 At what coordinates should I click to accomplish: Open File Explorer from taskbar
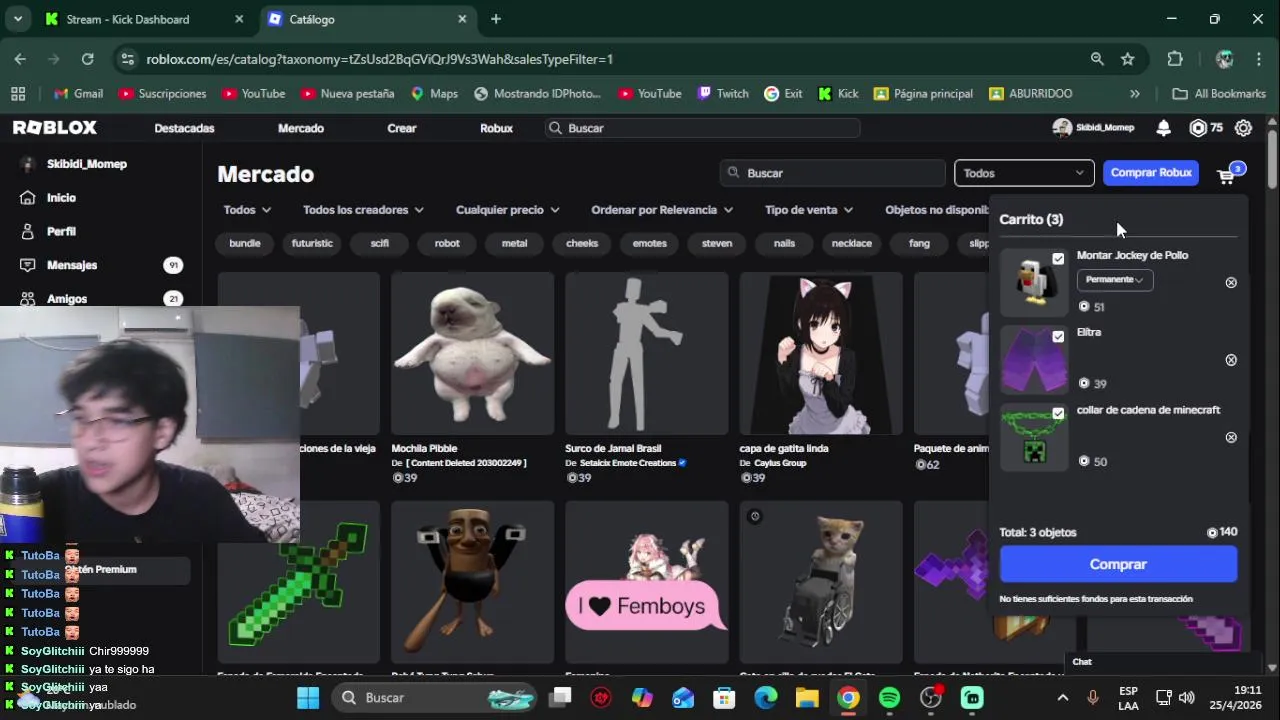pos(807,698)
